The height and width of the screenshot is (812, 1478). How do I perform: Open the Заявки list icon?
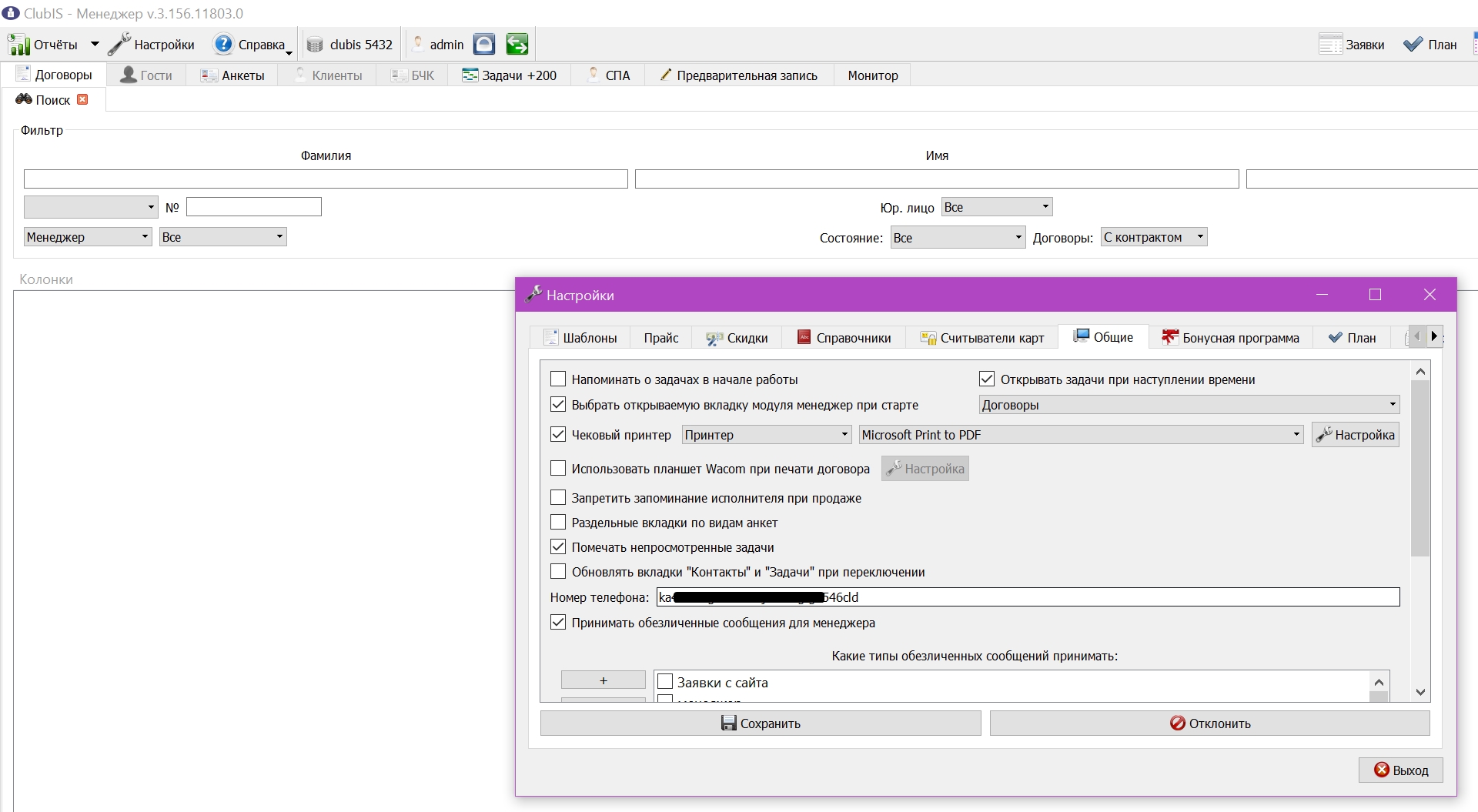(1330, 45)
